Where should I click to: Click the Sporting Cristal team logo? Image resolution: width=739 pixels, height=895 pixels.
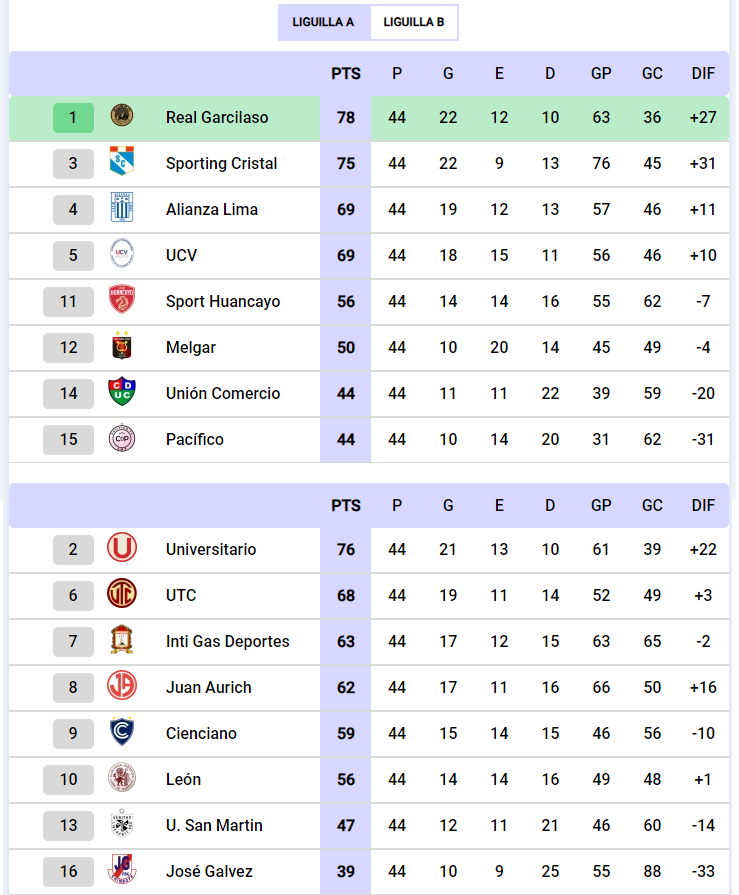(122, 163)
